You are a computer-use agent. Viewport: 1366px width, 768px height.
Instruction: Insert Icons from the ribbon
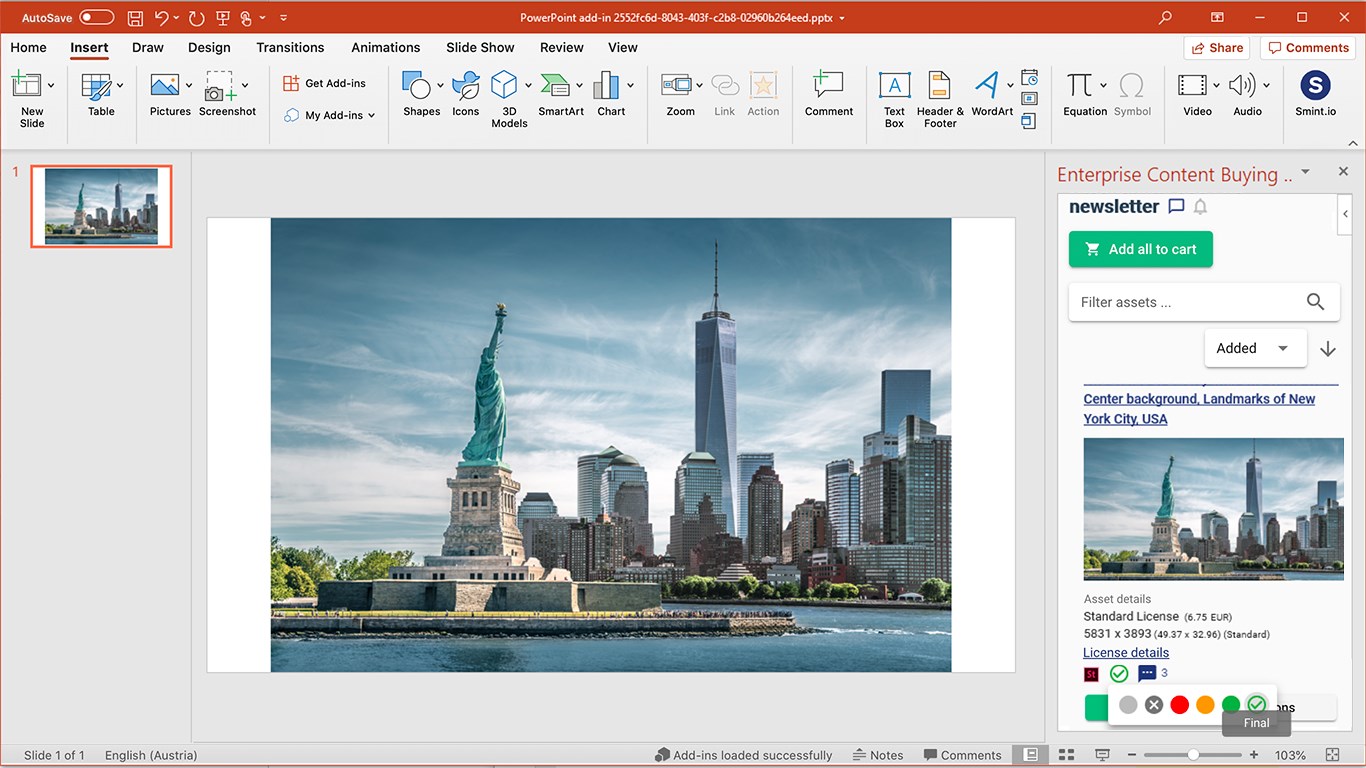(x=466, y=96)
